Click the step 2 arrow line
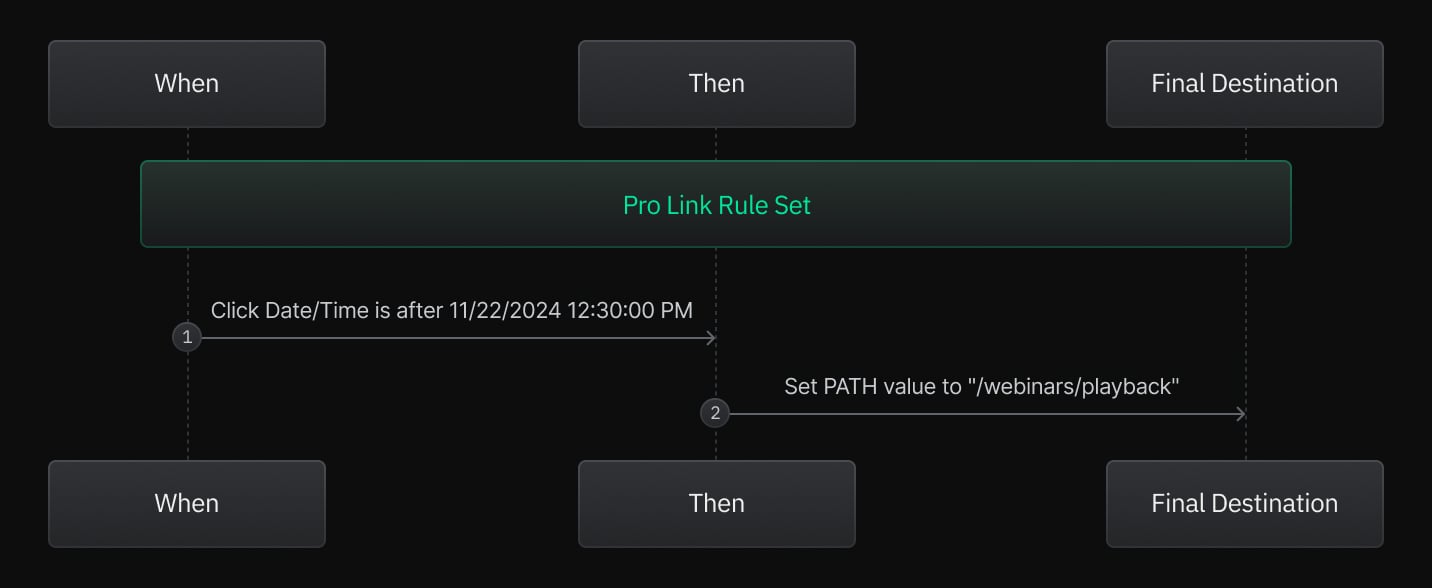Image resolution: width=1432 pixels, height=588 pixels. [x=980, y=414]
